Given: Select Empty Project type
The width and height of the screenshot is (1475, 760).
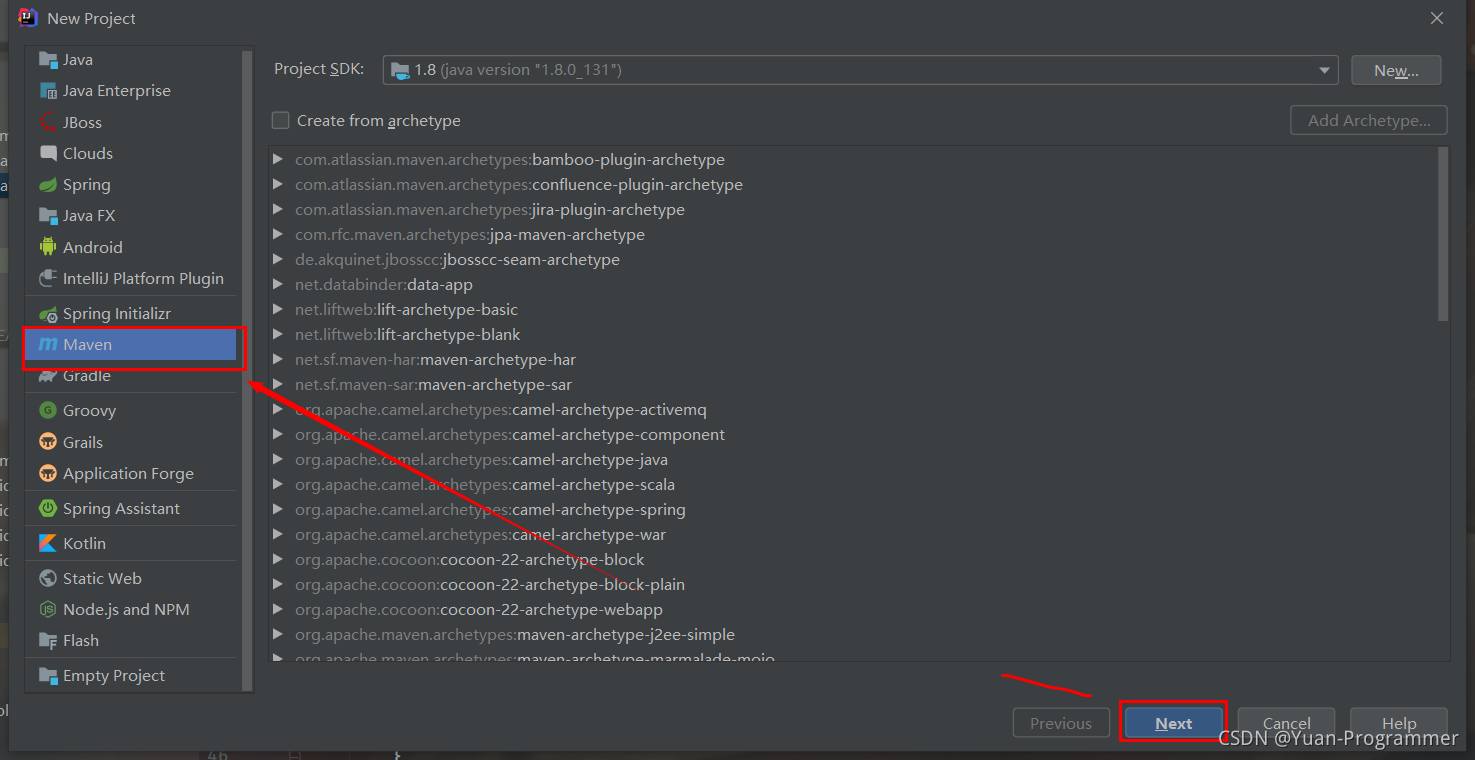Looking at the screenshot, I should click(132, 676).
